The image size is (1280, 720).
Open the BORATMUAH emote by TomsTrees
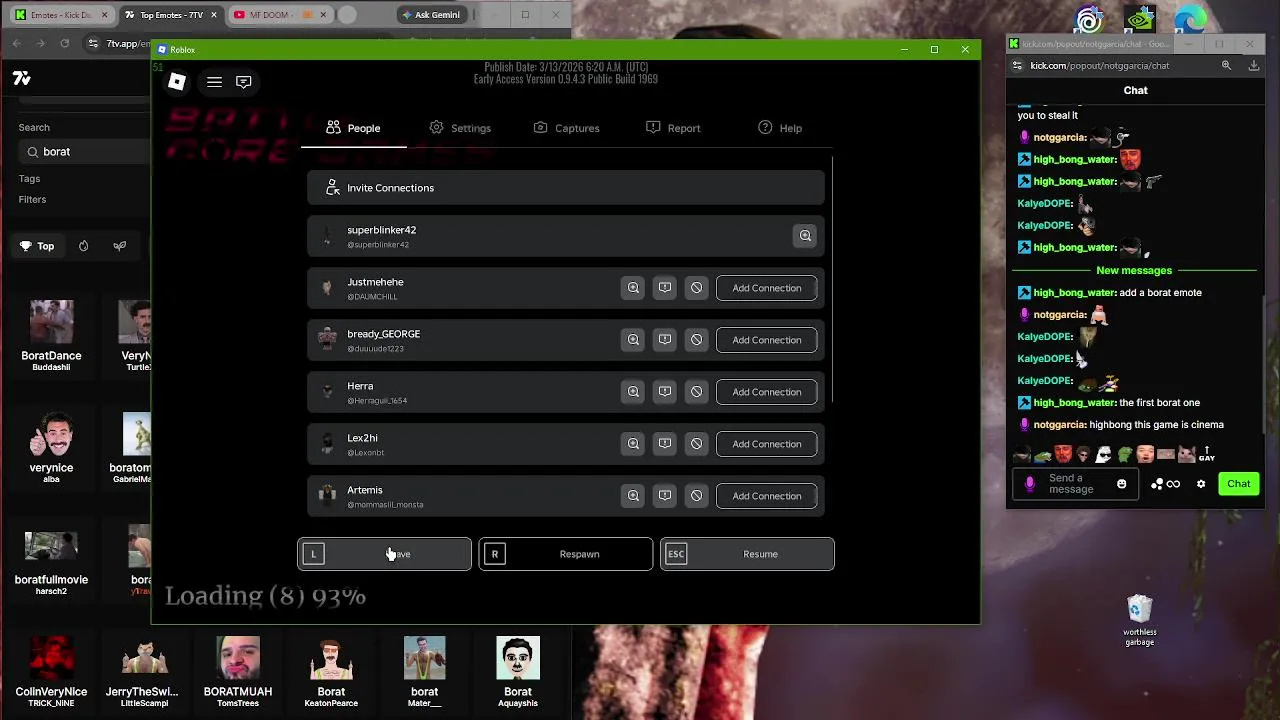238,658
